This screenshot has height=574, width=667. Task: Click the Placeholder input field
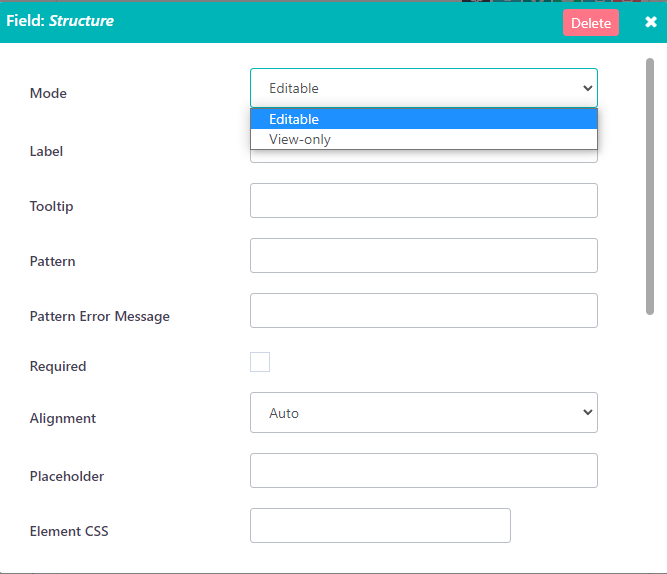(424, 470)
